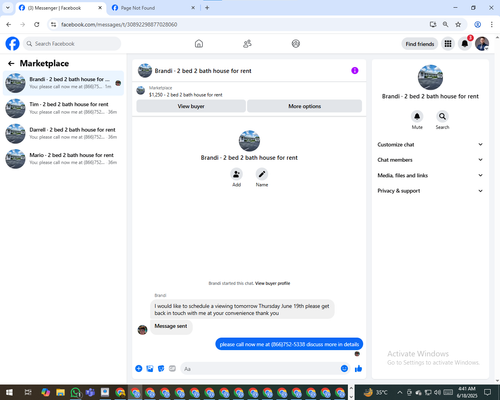Open a new browser tab

point(207,8)
